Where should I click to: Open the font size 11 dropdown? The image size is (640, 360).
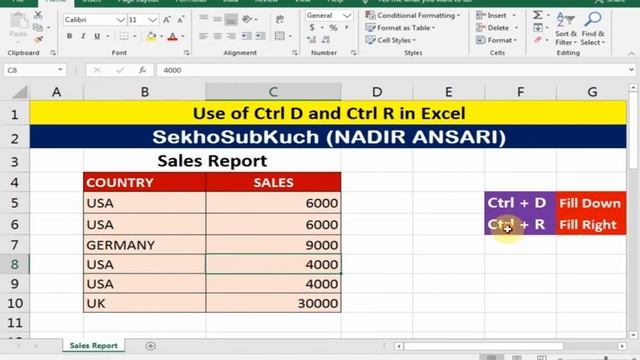pos(153,20)
